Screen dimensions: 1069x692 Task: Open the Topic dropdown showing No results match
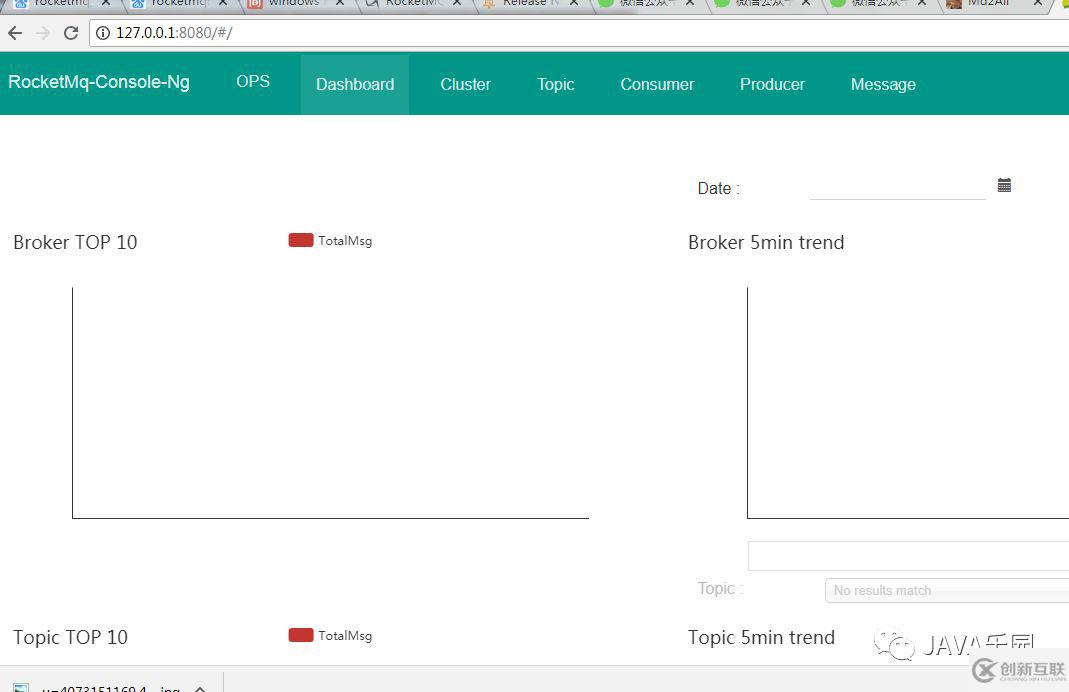(x=947, y=590)
